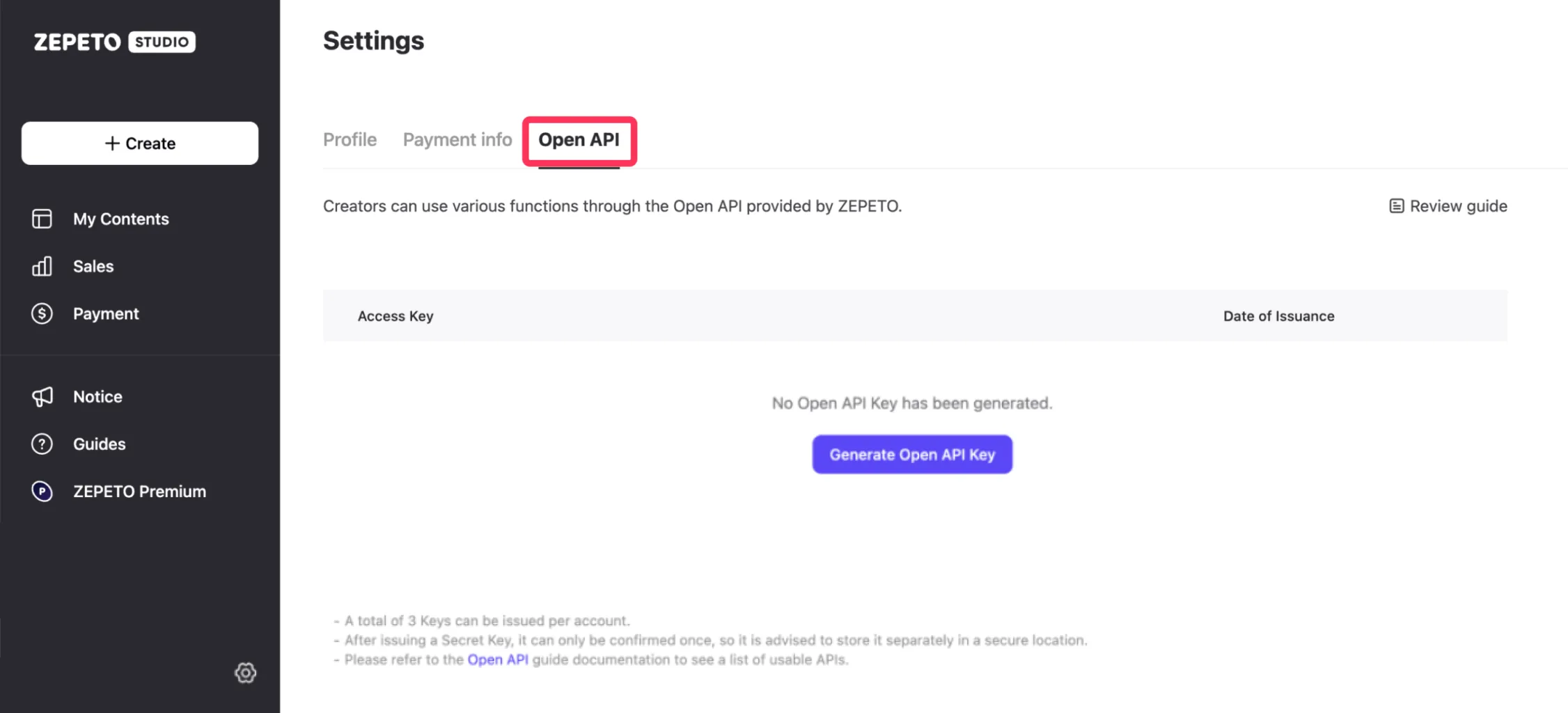Click the Review guide document icon
The width and height of the screenshot is (1568, 713).
[1396, 206]
